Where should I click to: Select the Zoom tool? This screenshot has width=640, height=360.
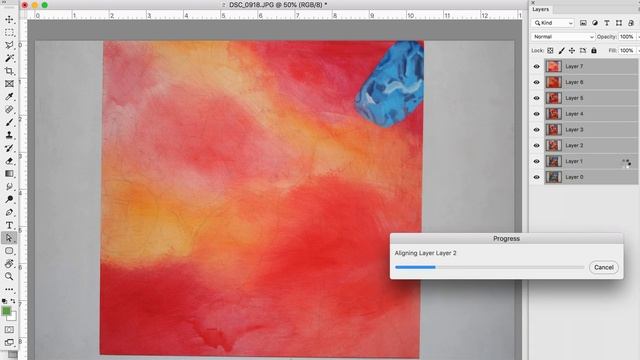point(9,276)
